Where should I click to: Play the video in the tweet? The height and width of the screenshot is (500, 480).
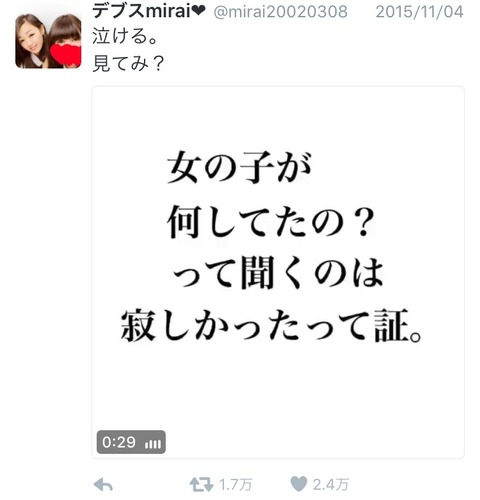point(278,272)
